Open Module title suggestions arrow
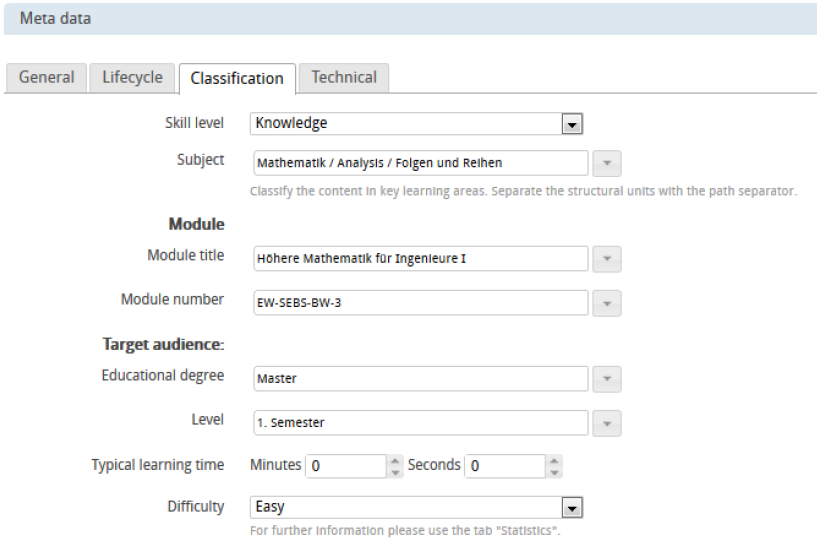 (x=607, y=259)
